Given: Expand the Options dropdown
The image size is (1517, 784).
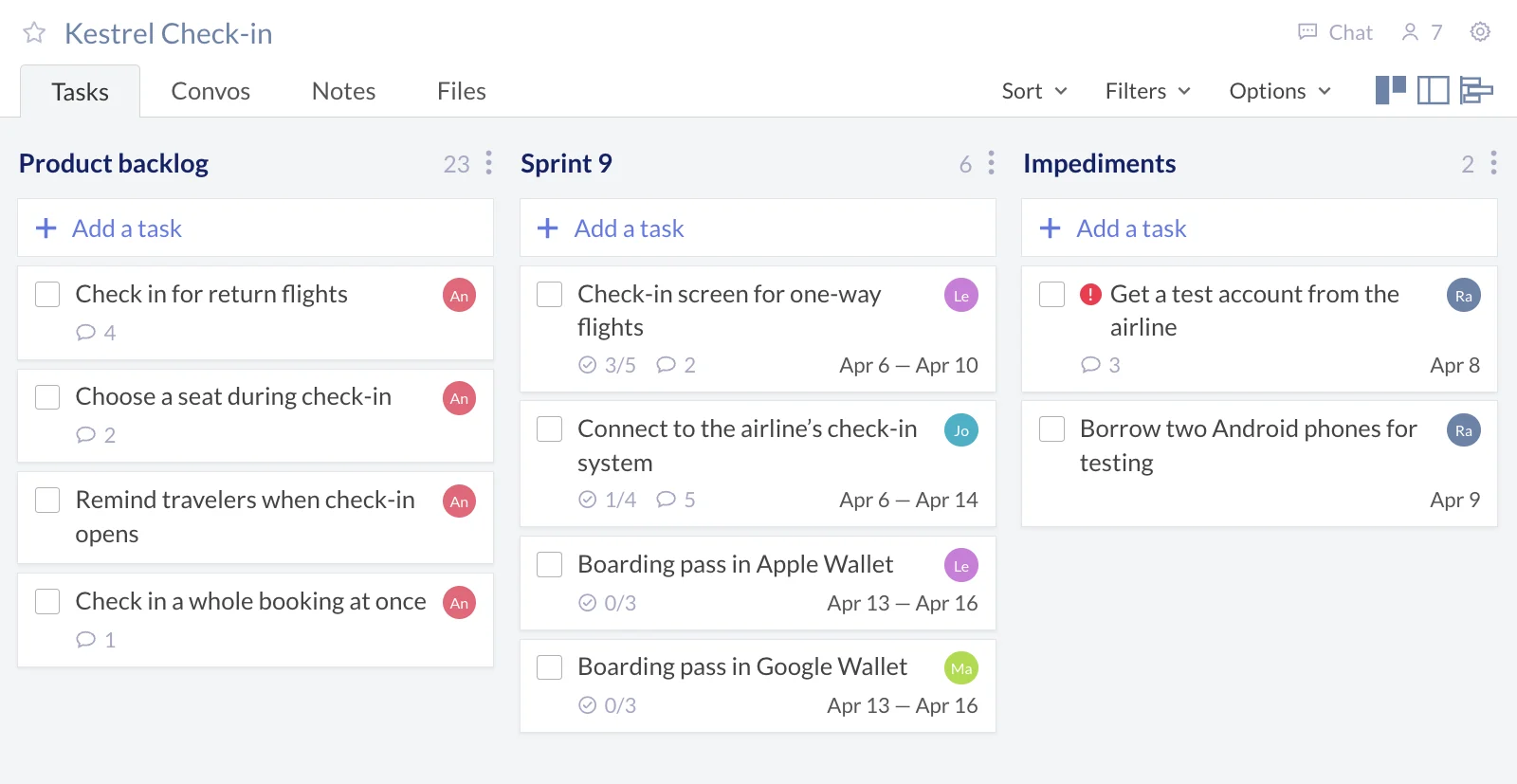Looking at the screenshot, I should point(1280,91).
